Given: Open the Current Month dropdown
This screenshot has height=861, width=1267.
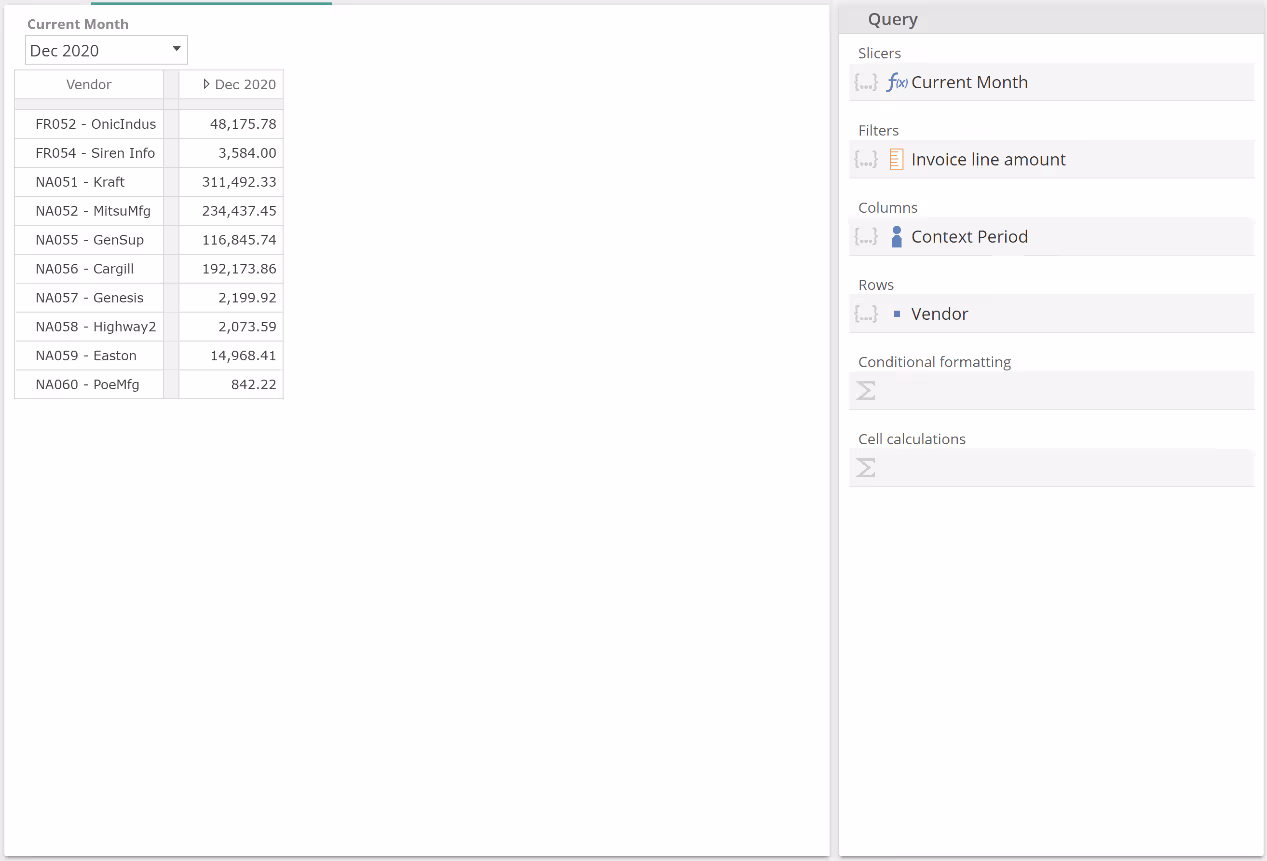Looking at the screenshot, I should (176, 50).
